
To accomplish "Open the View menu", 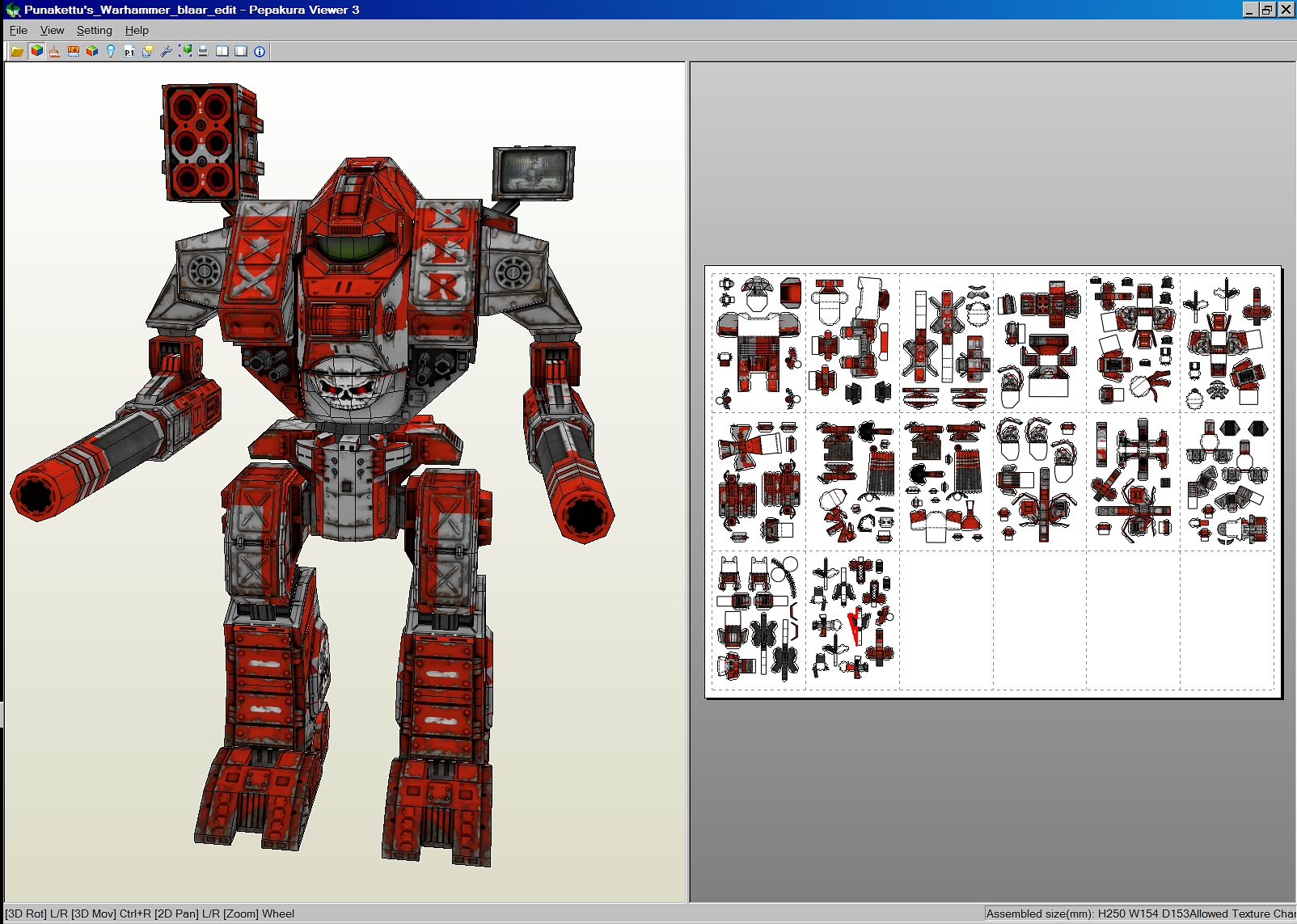I will click(53, 30).
